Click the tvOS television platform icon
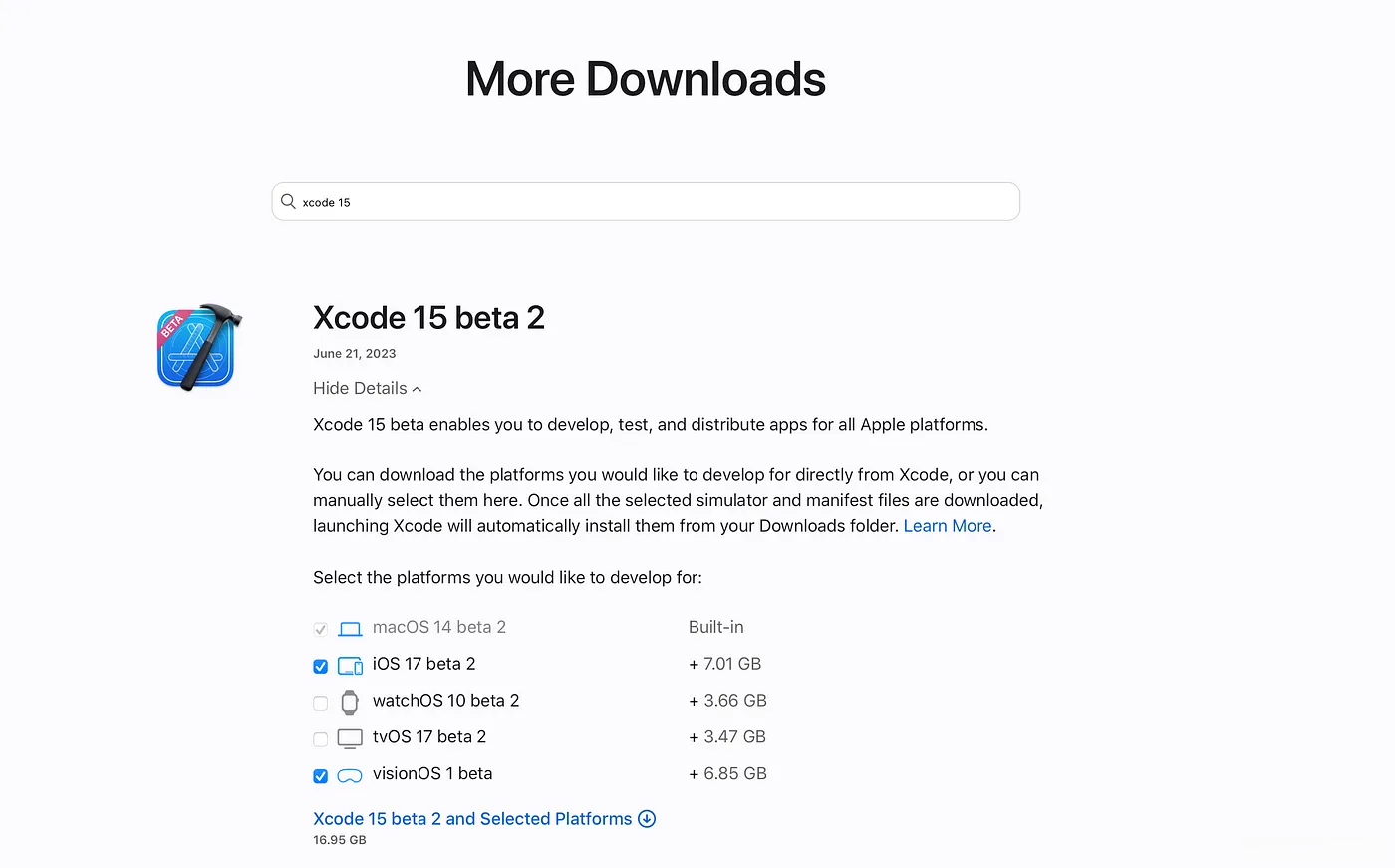1395x868 pixels. tap(350, 738)
